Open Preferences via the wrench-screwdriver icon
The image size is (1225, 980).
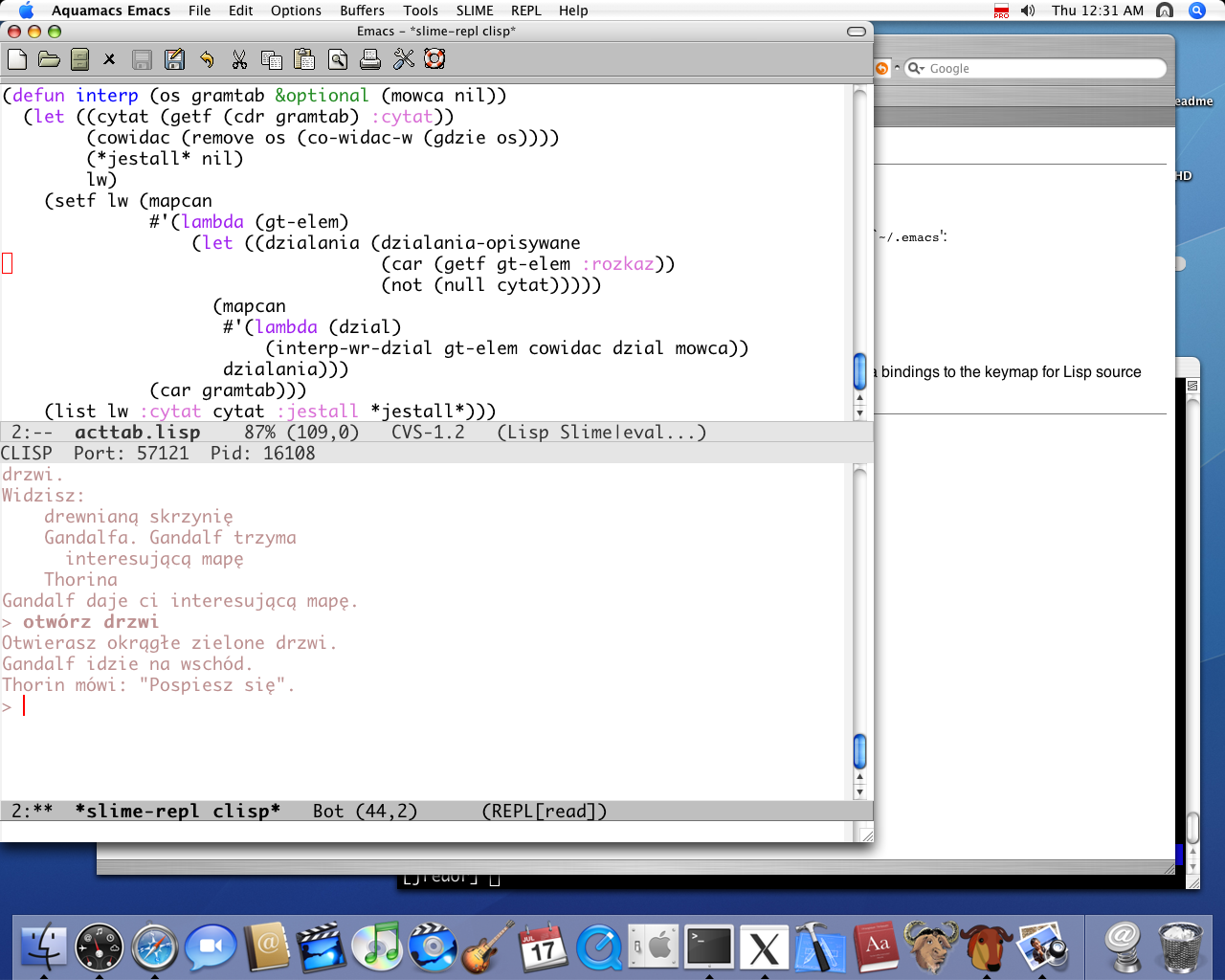(404, 59)
